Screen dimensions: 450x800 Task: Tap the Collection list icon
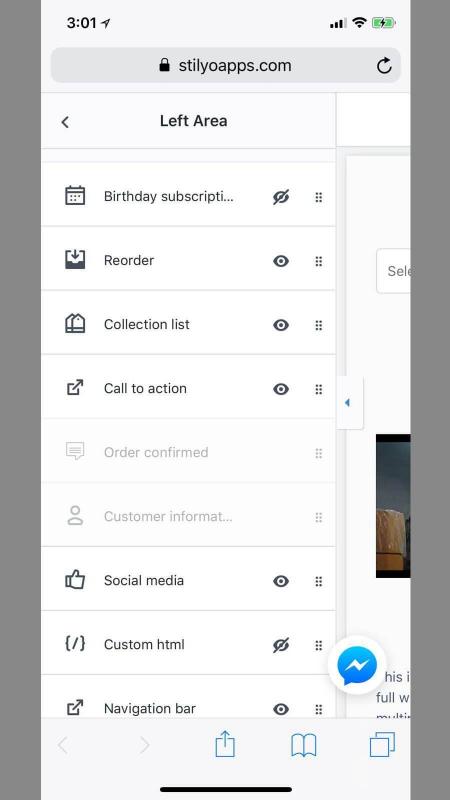[x=75, y=323]
